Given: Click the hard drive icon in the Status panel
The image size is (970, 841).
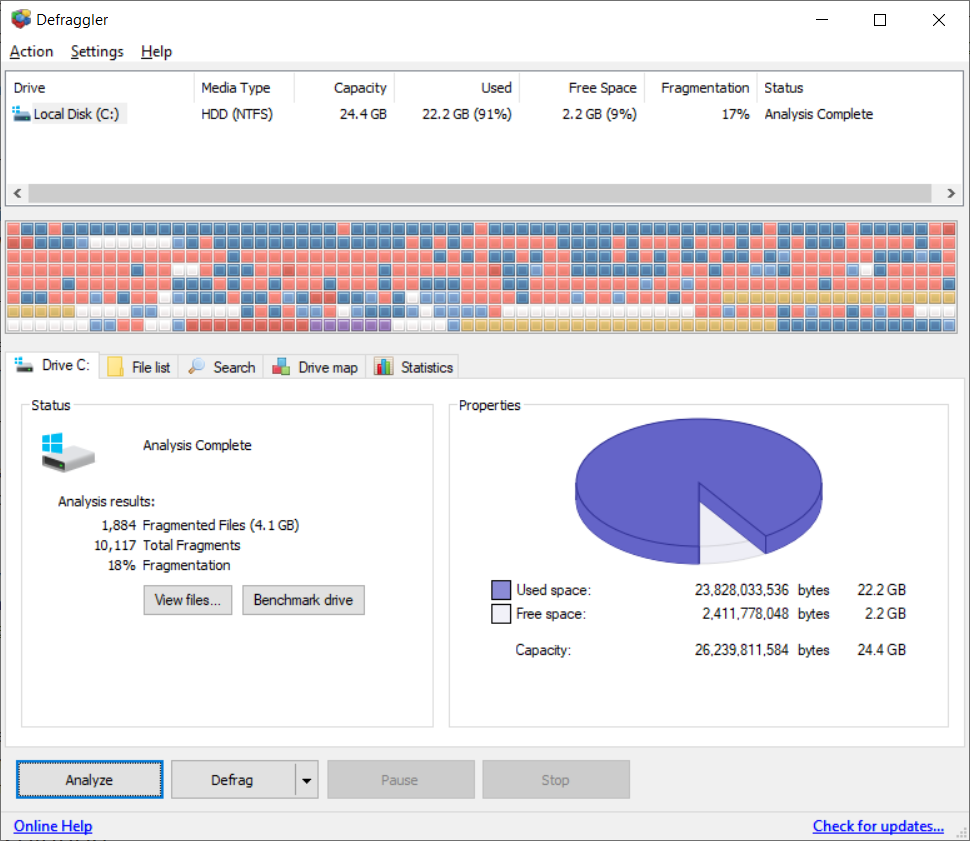Looking at the screenshot, I should pos(67,451).
